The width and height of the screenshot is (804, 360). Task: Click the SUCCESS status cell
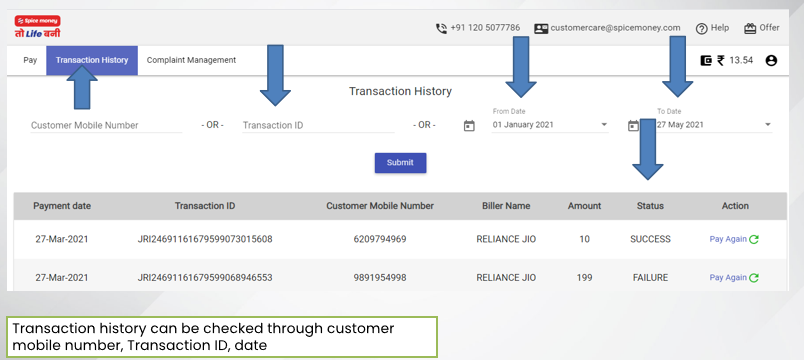[x=650, y=239]
